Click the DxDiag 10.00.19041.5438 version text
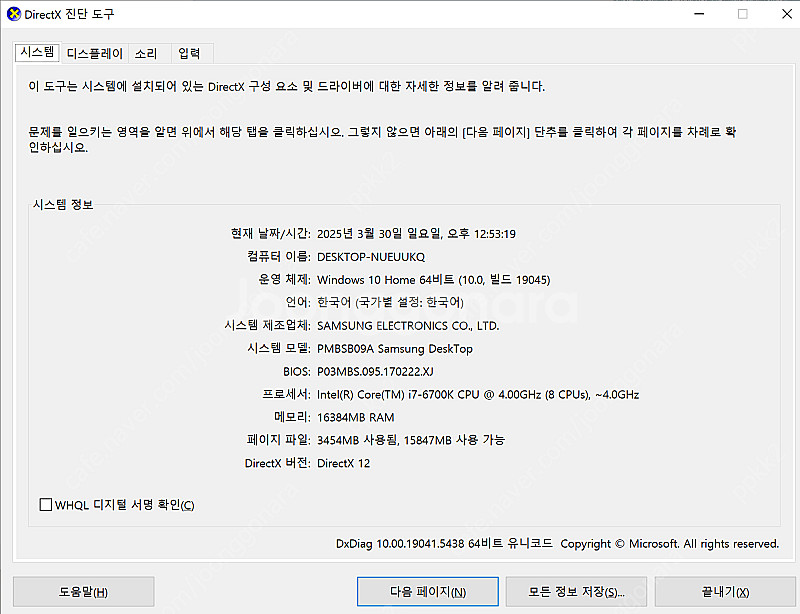Screen dimensions: 800x614 [444, 544]
